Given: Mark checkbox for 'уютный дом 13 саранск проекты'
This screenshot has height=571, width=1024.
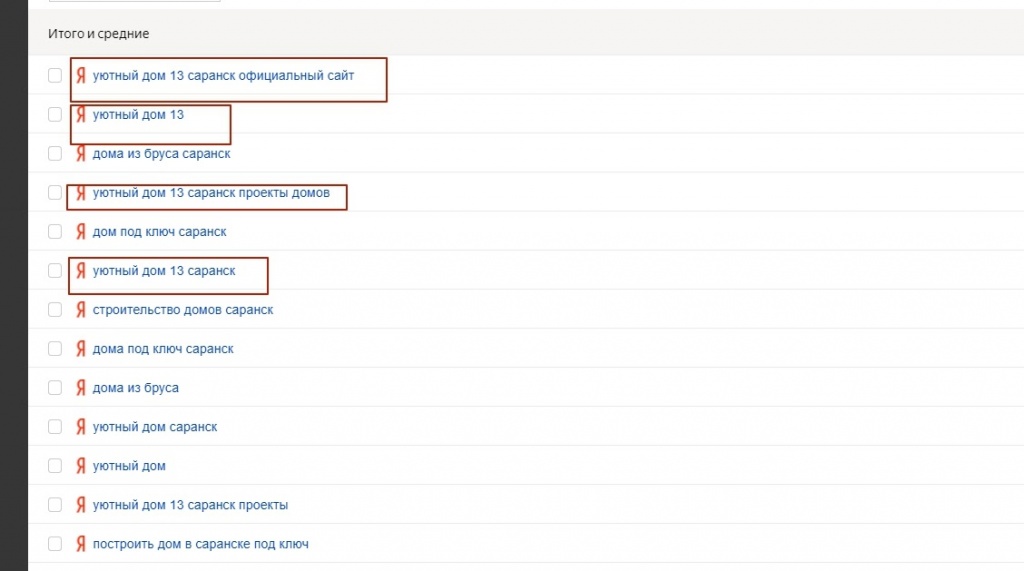Looking at the screenshot, I should (55, 505).
